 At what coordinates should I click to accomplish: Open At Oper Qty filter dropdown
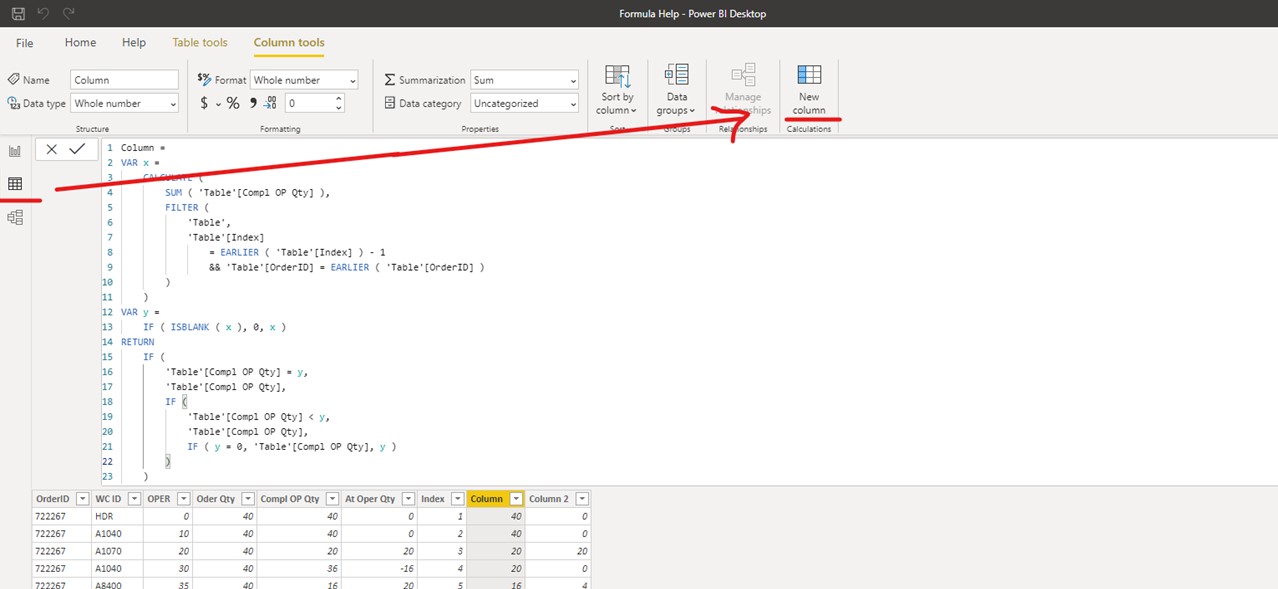407,498
